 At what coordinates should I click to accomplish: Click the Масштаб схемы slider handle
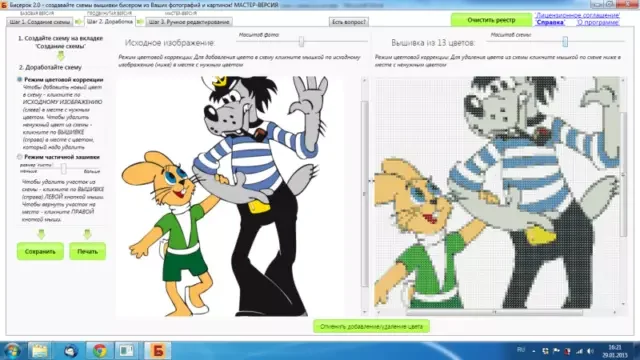click(x=565, y=42)
